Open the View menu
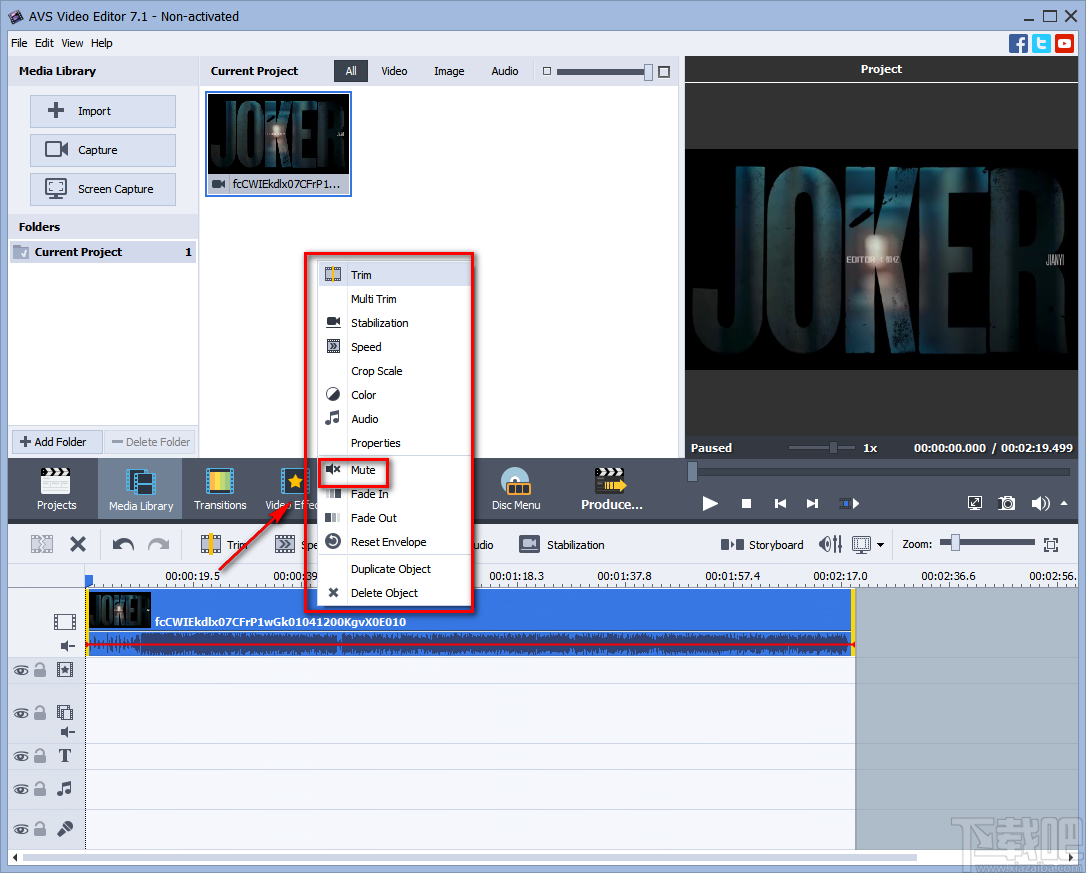 (72, 43)
